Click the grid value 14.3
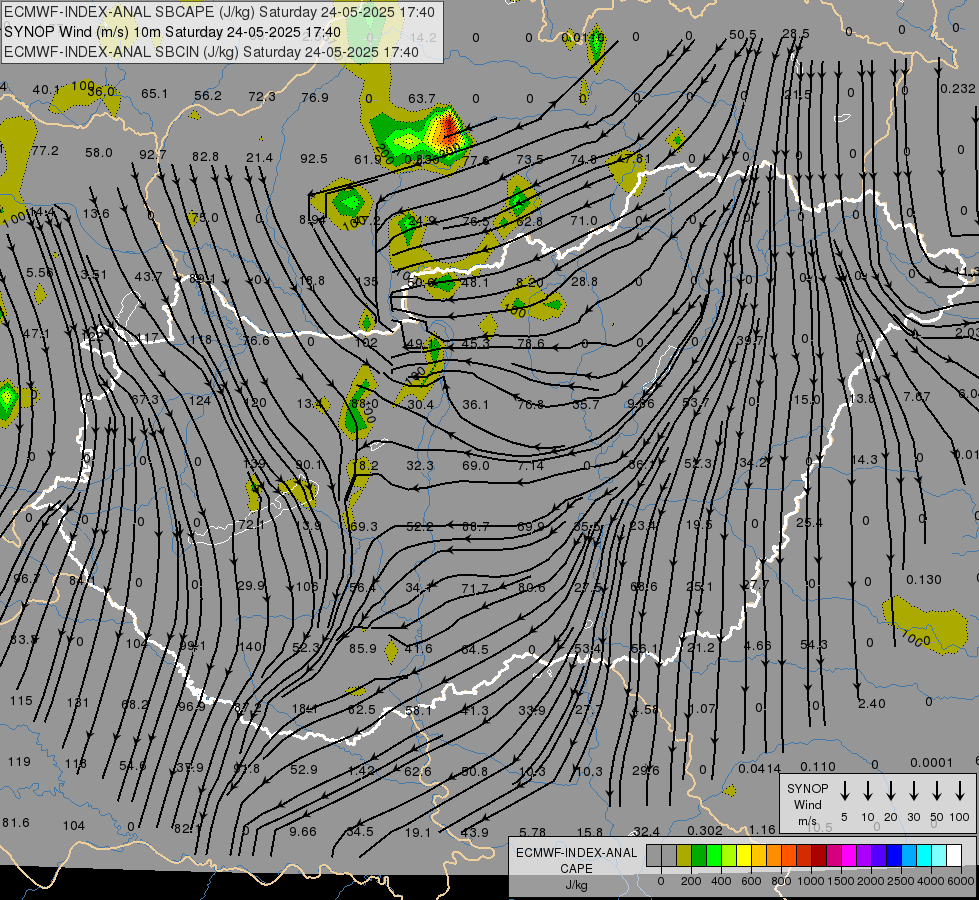Image resolution: width=979 pixels, height=900 pixels. click(x=864, y=460)
